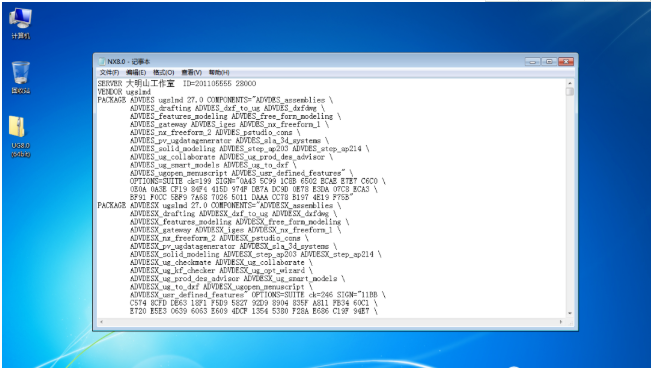The image size is (651, 368).
Task: Place cursor on the SERVER line
Action: (x=176, y=83)
